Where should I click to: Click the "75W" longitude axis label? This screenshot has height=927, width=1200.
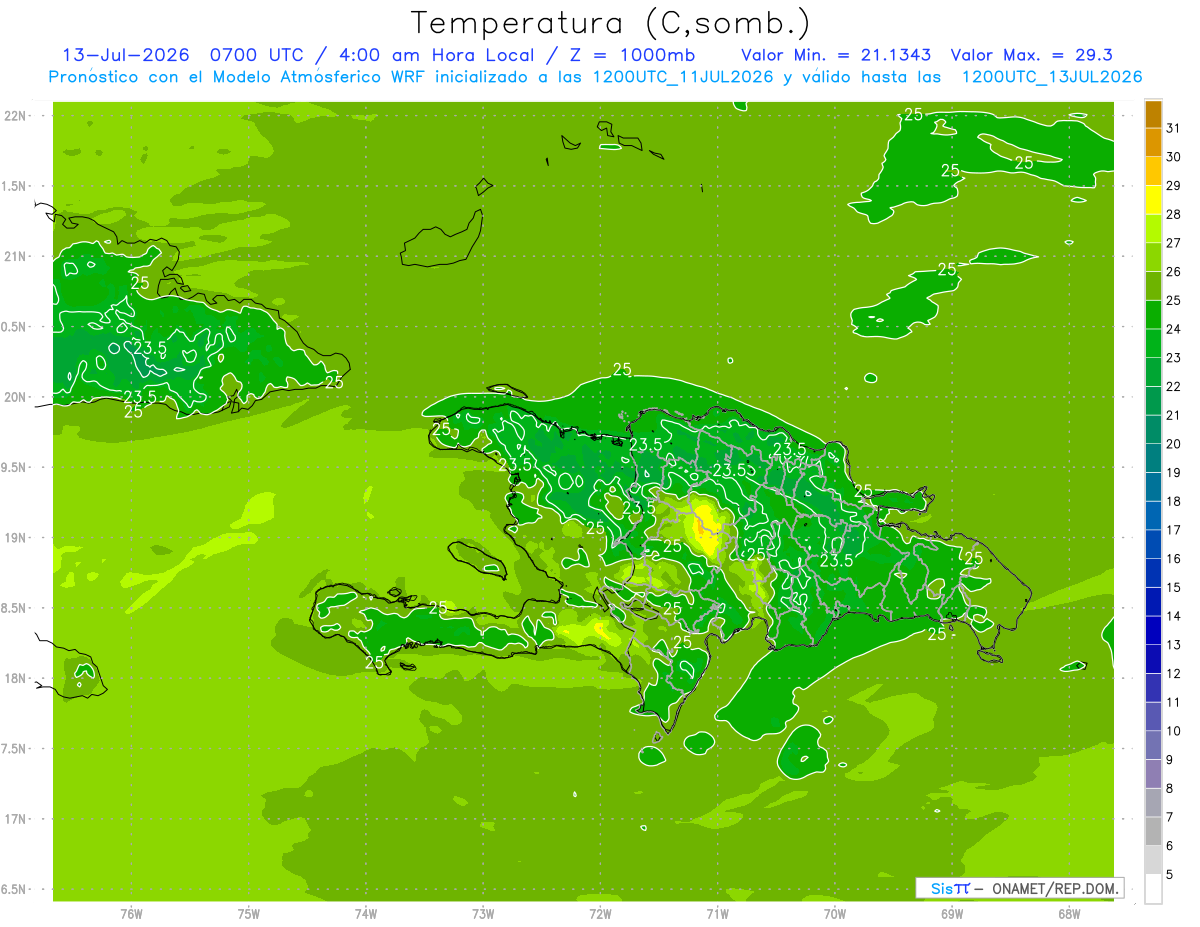tap(249, 914)
